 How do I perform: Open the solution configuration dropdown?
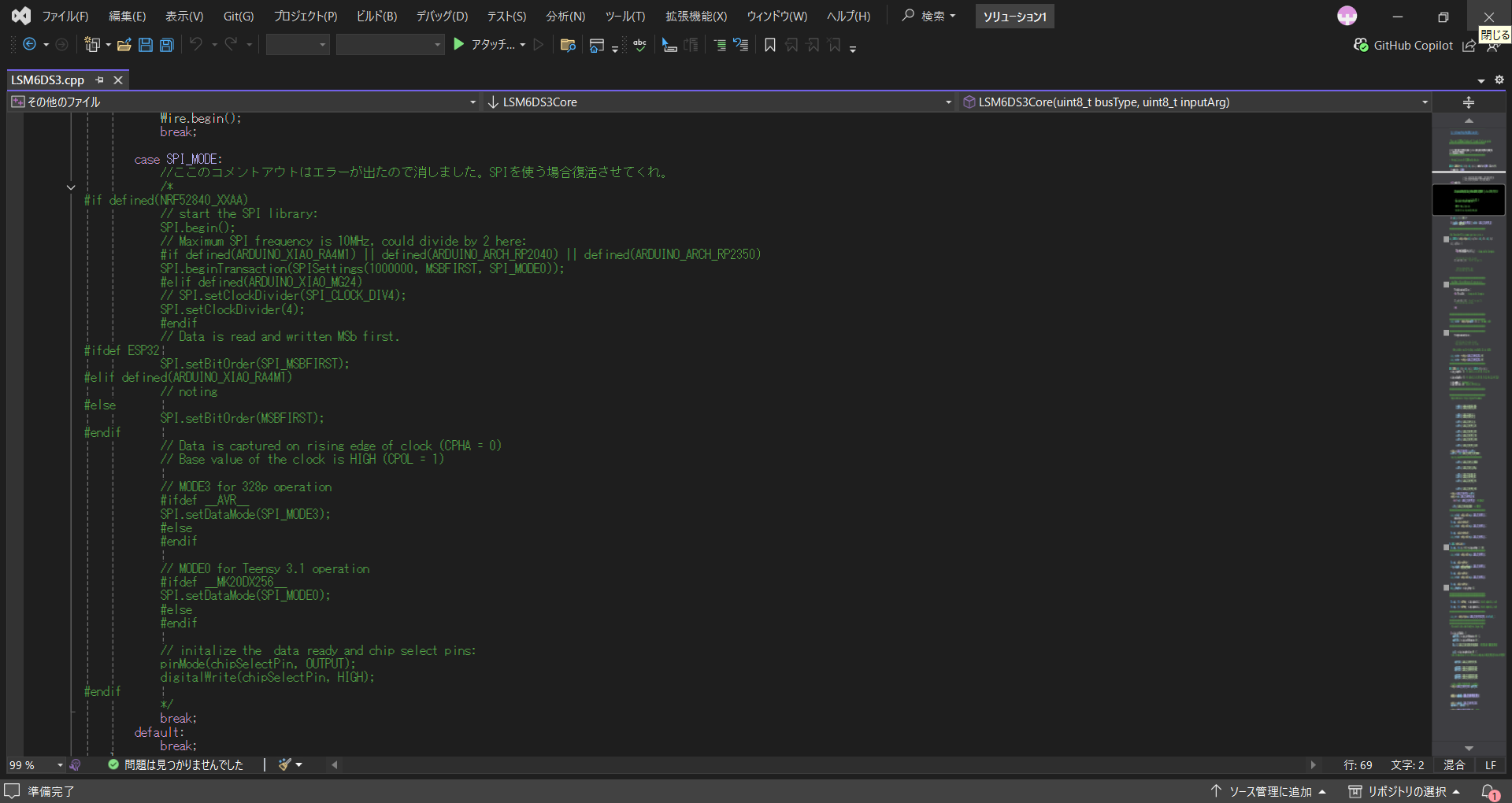[297, 45]
